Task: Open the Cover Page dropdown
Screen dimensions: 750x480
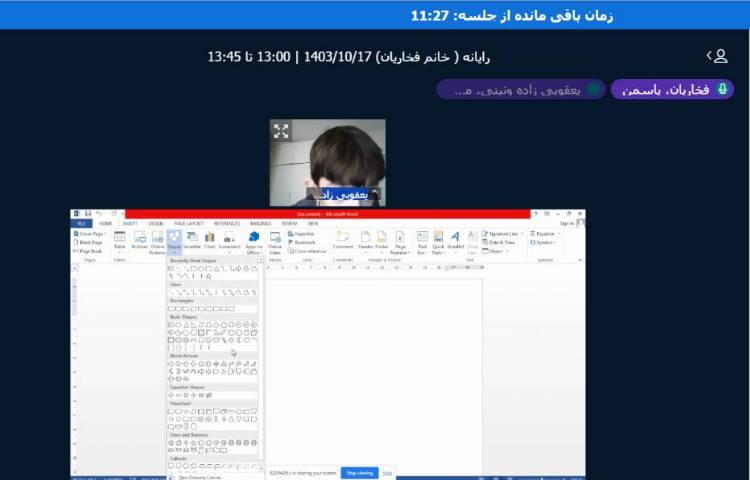Action: [x=90, y=234]
